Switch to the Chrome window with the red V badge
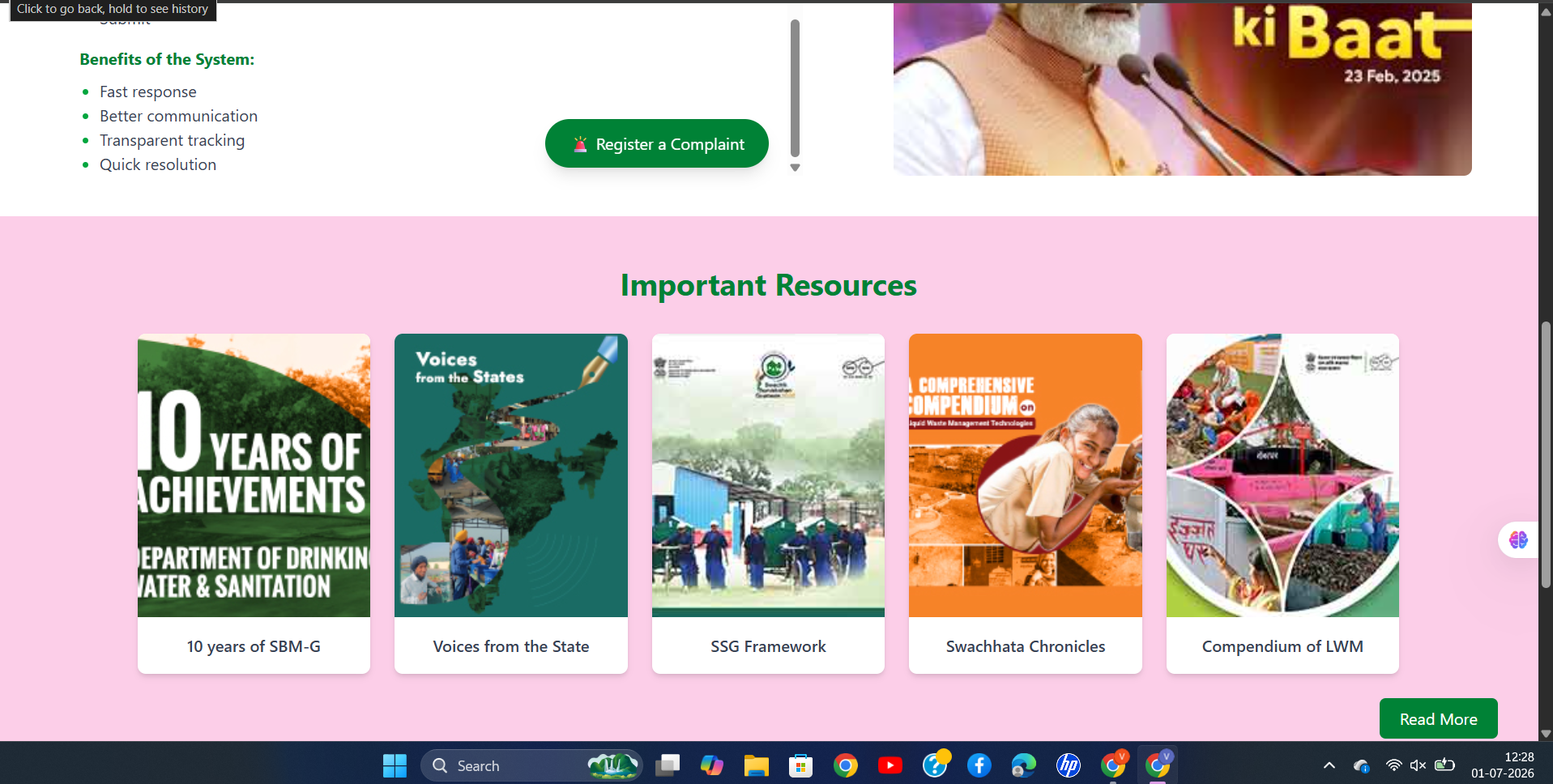Screen dimensions: 1553x784 1114,764
